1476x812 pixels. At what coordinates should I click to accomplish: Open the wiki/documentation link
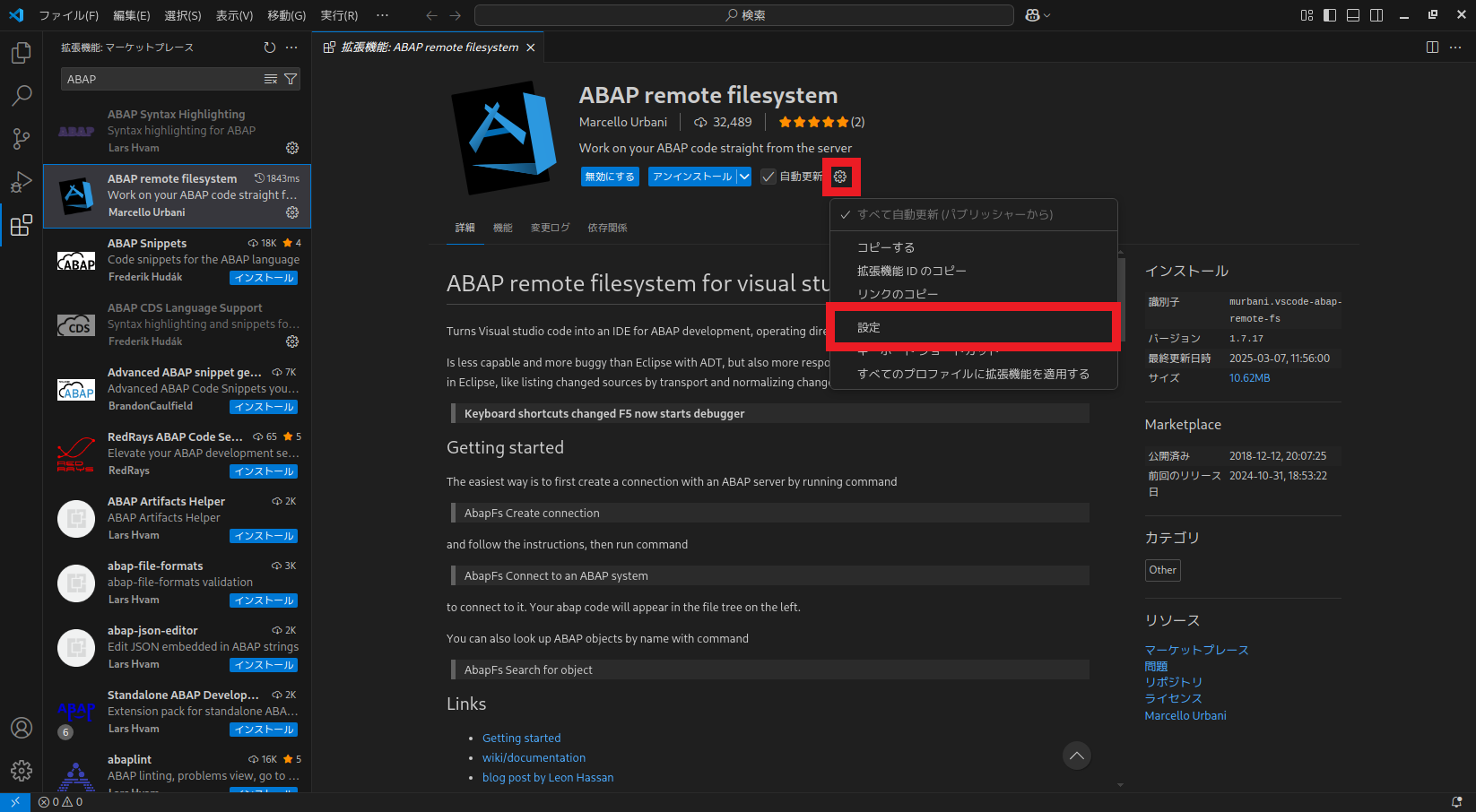[x=534, y=757]
